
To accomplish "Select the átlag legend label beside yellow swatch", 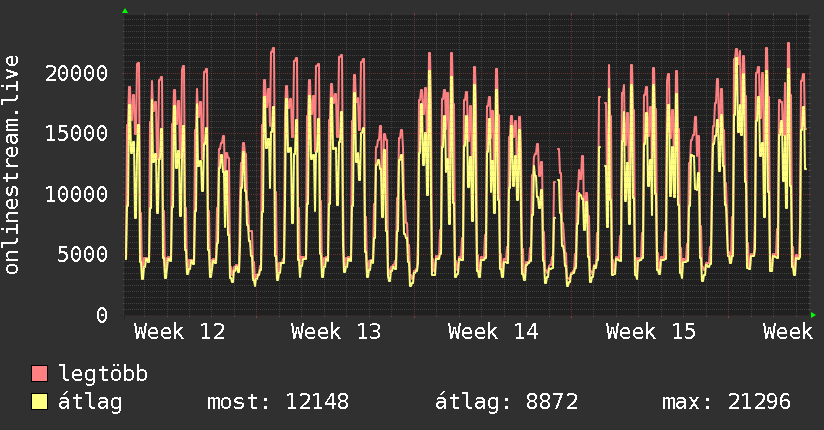I will click(x=90, y=402).
